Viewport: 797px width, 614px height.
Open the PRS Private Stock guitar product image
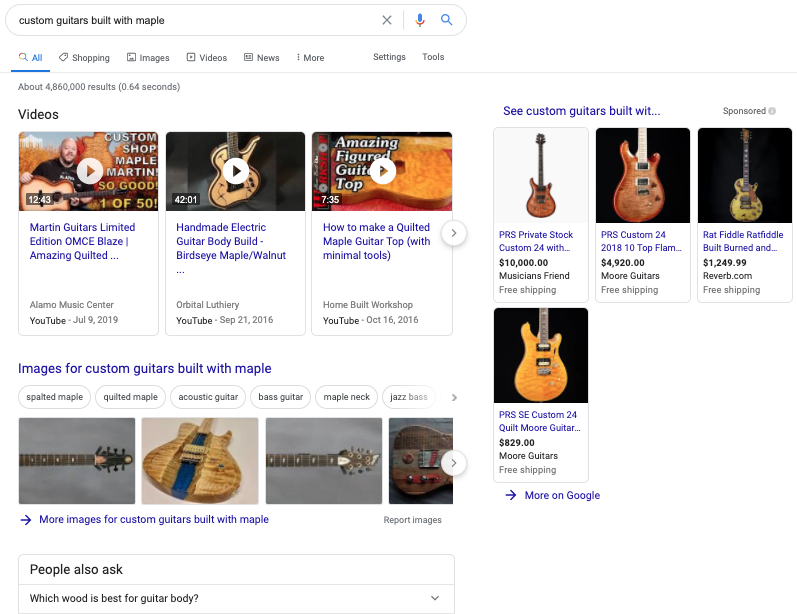tap(541, 175)
